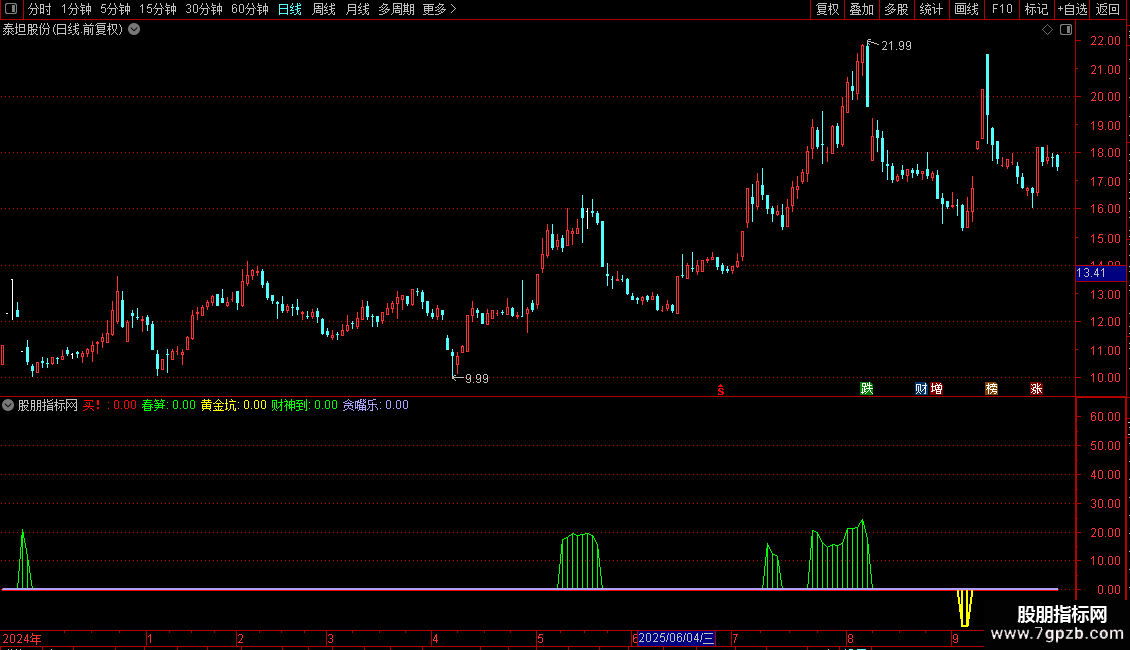Open the 多股 multi-stock view
Viewport: 1130px width, 650px height.
pos(896,9)
